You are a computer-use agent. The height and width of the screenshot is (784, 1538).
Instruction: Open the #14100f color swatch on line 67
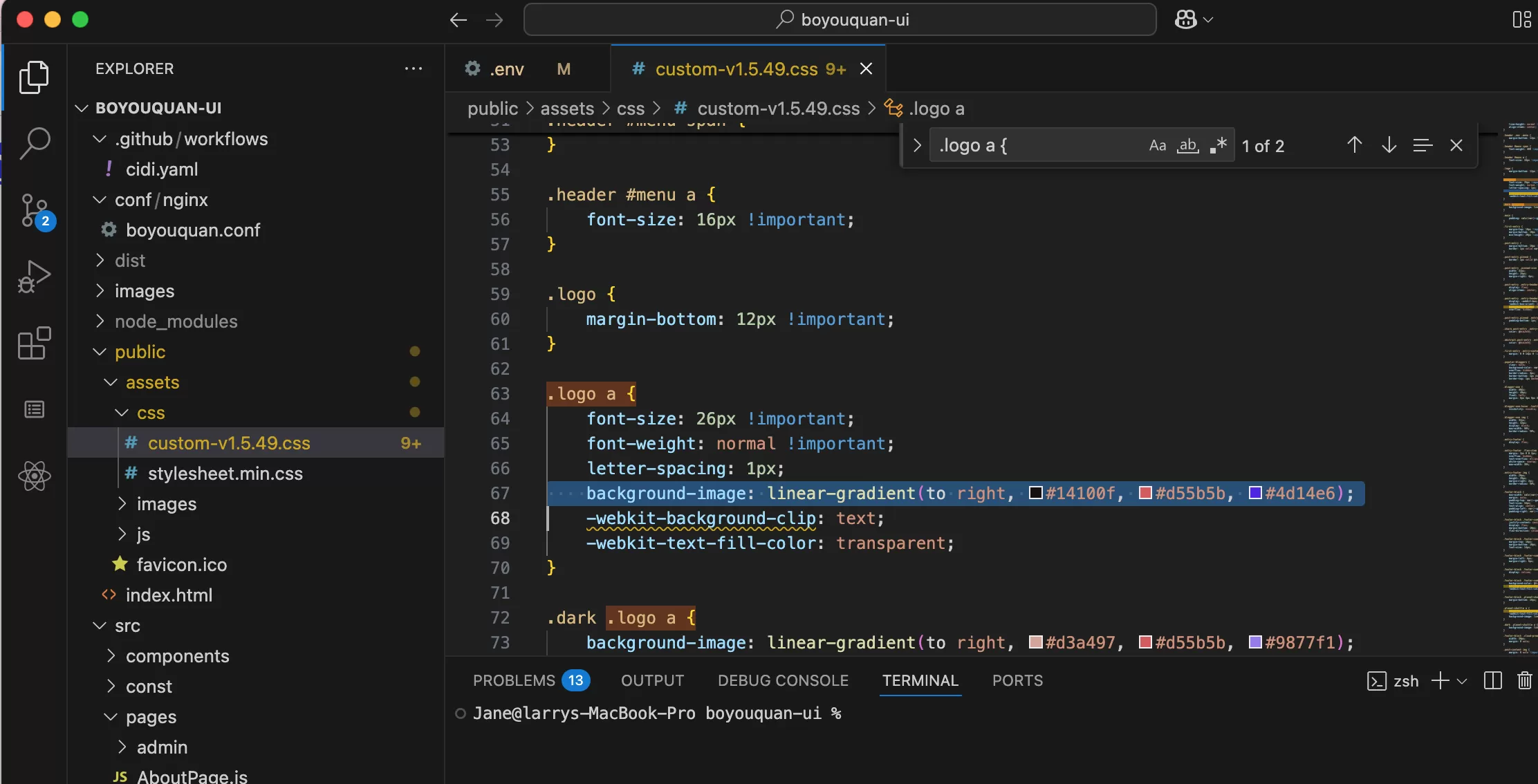click(x=1036, y=493)
